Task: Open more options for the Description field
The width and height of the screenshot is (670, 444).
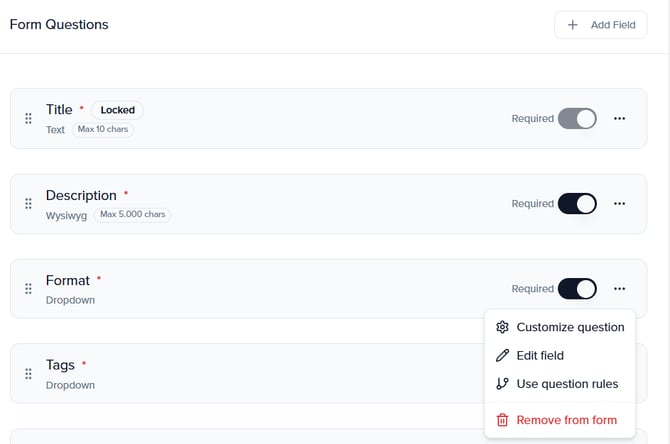Action: point(620,204)
